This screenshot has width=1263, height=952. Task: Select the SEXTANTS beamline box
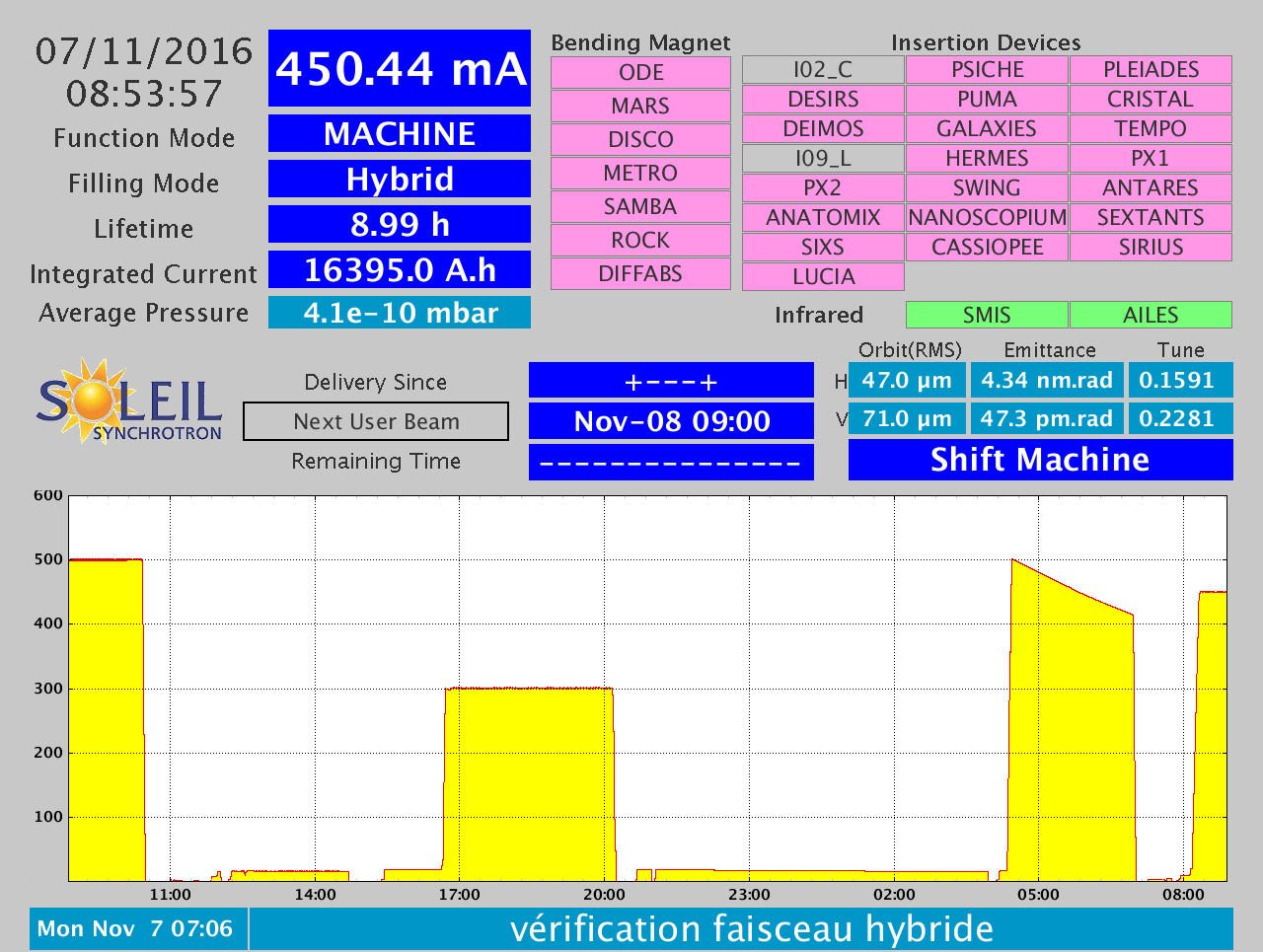coord(1151,217)
